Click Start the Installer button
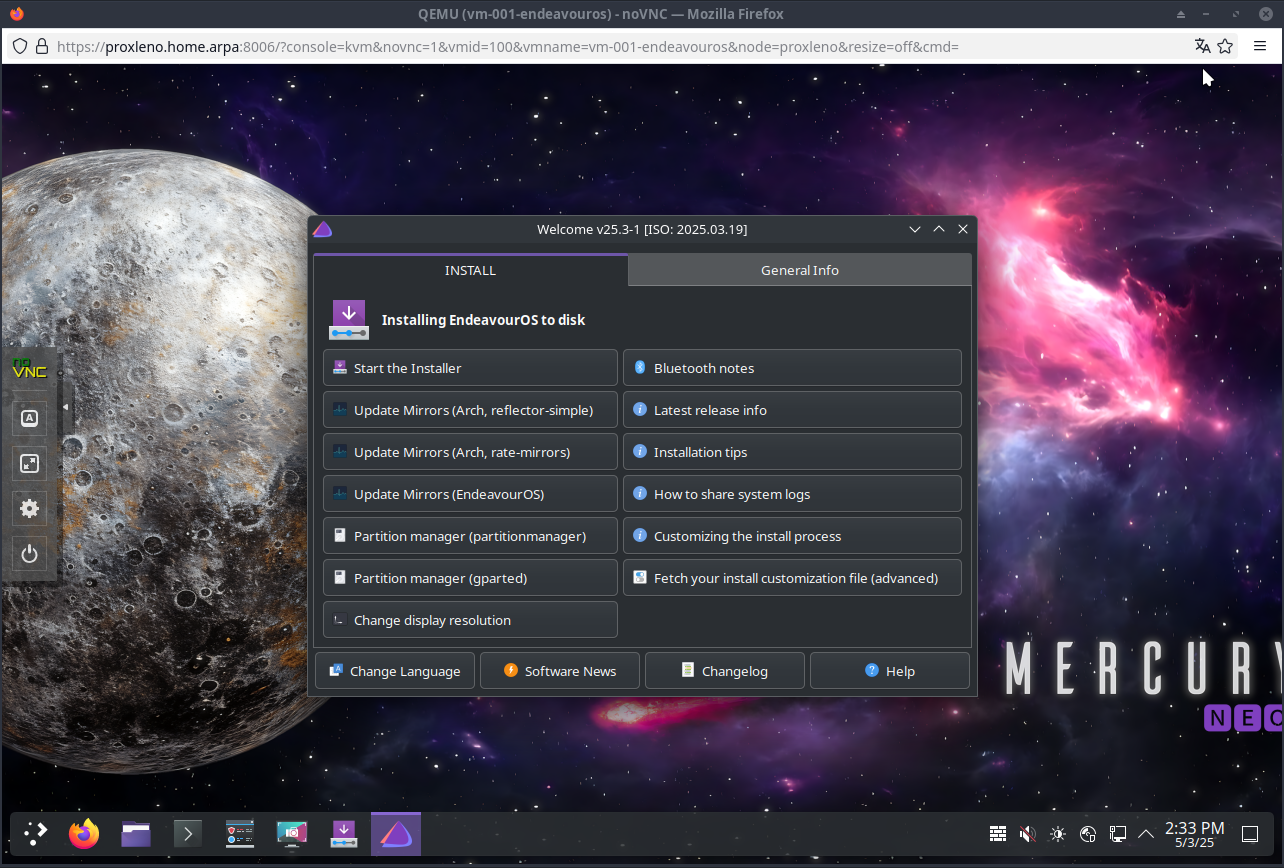Screen dimensions: 1284x868 [470, 368]
